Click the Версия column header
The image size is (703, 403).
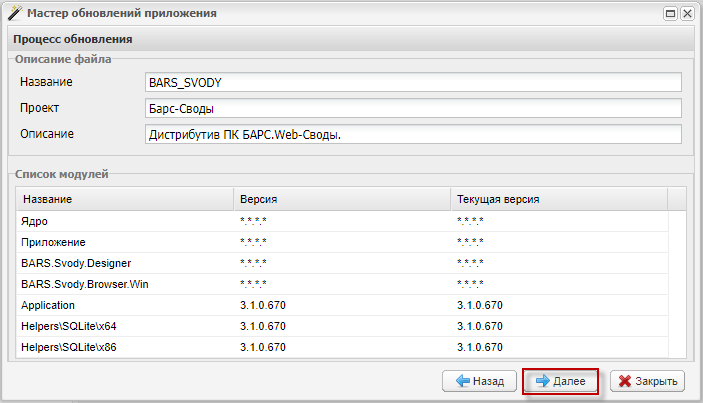coord(340,199)
